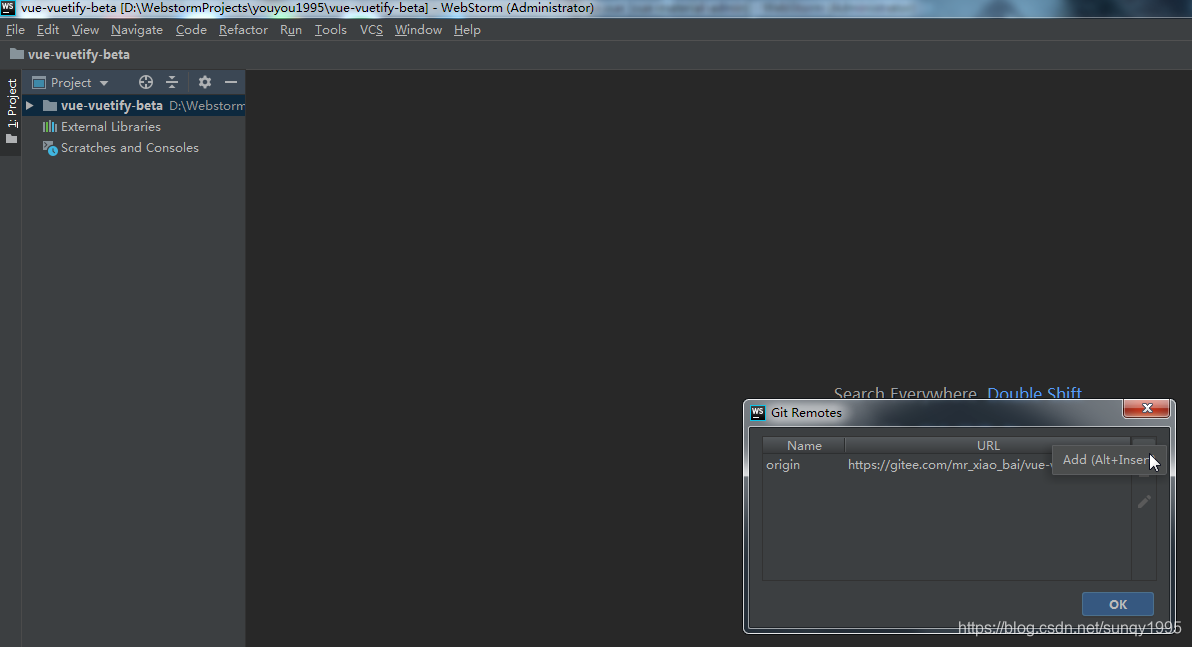The height and width of the screenshot is (647, 1192).
Task: Click the URL column header
Action: point(988,446)
